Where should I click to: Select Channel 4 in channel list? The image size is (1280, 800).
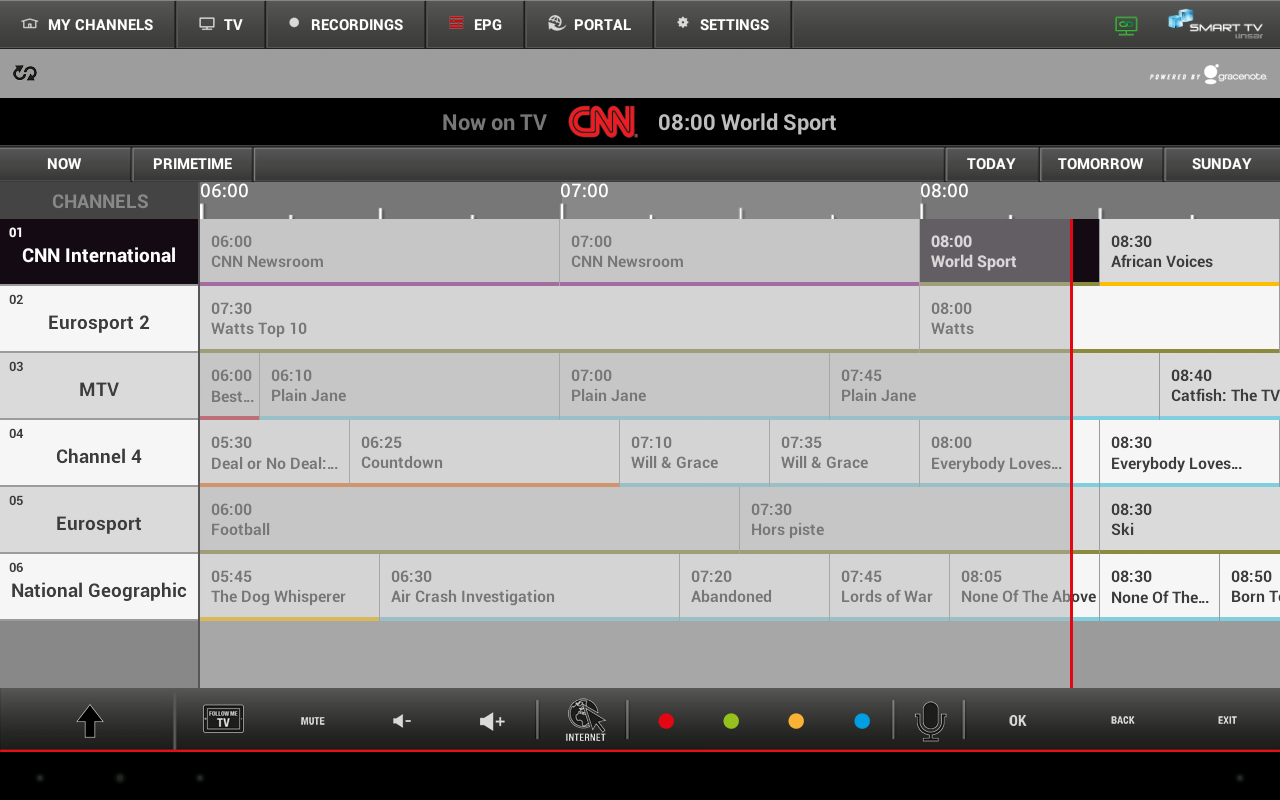tap(99, 453)
